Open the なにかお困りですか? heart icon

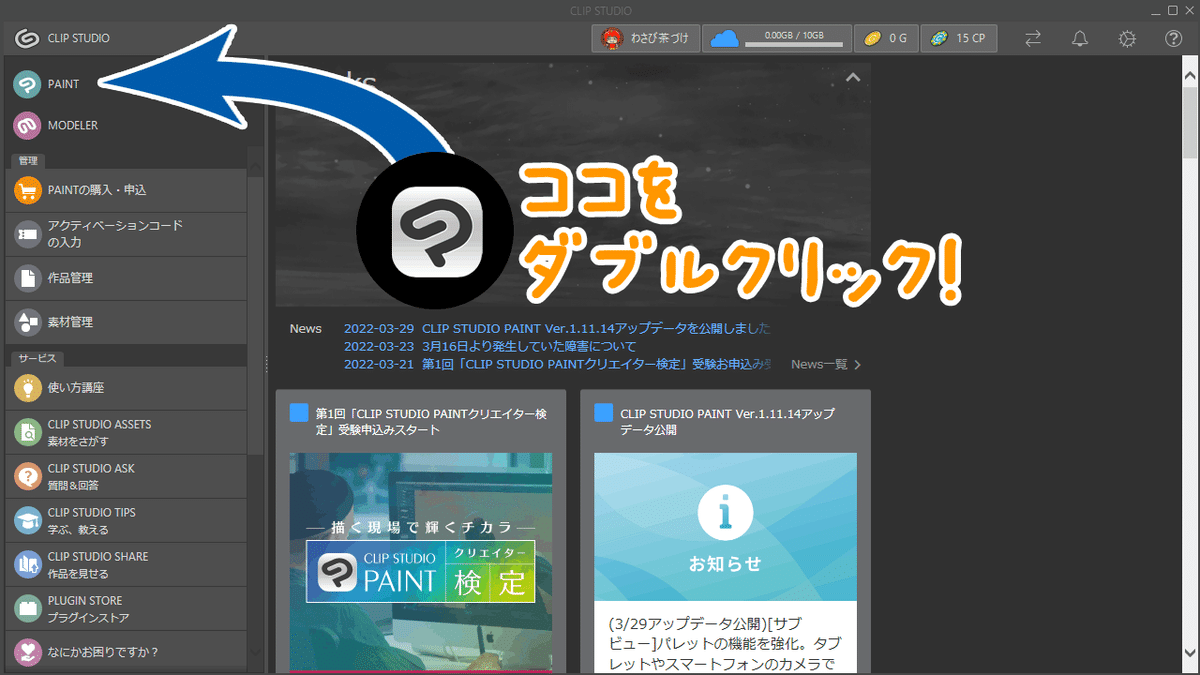click(x=27, y=652)
